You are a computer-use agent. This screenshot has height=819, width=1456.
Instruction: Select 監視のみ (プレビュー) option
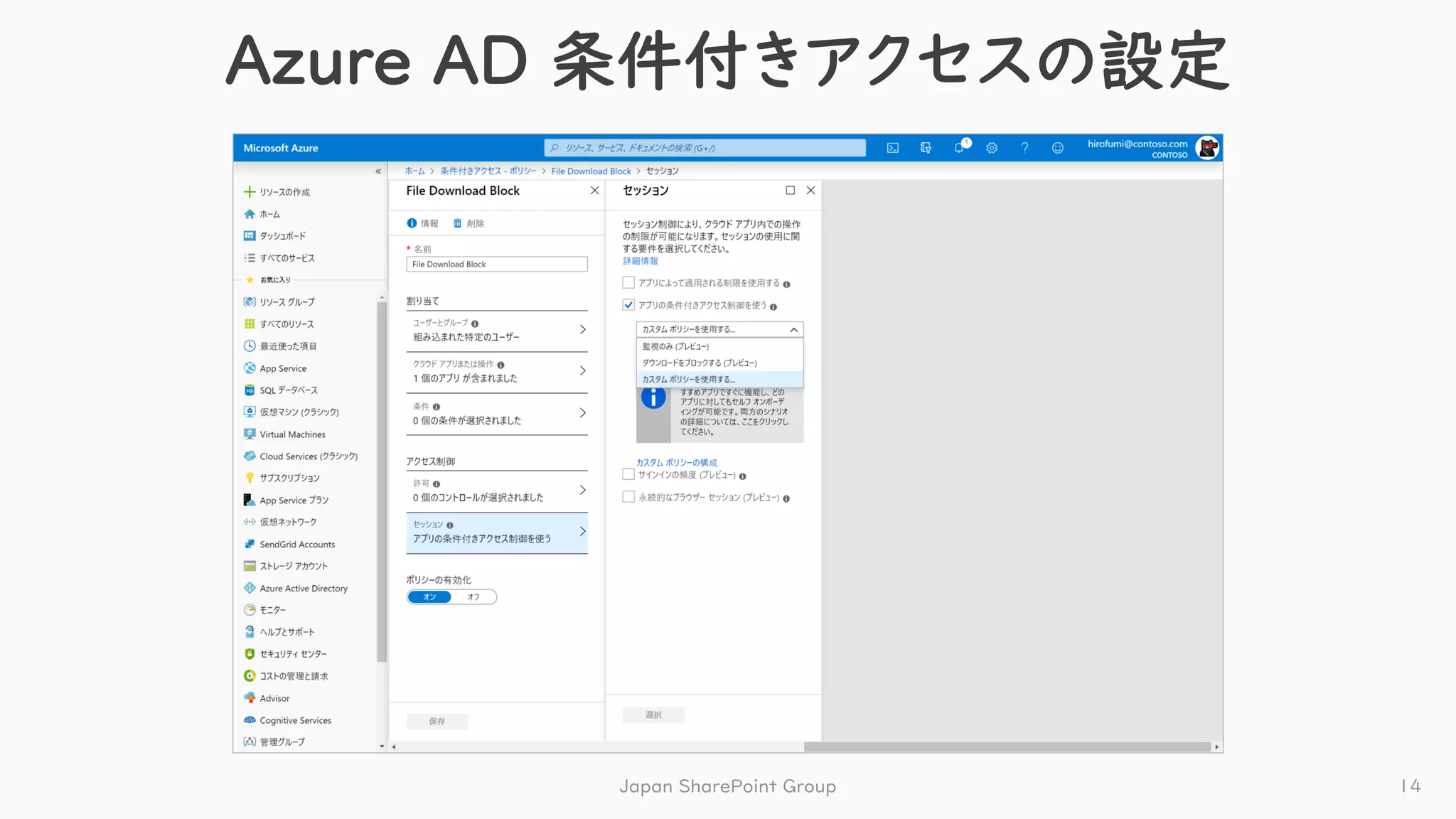(x=719, y=346)
